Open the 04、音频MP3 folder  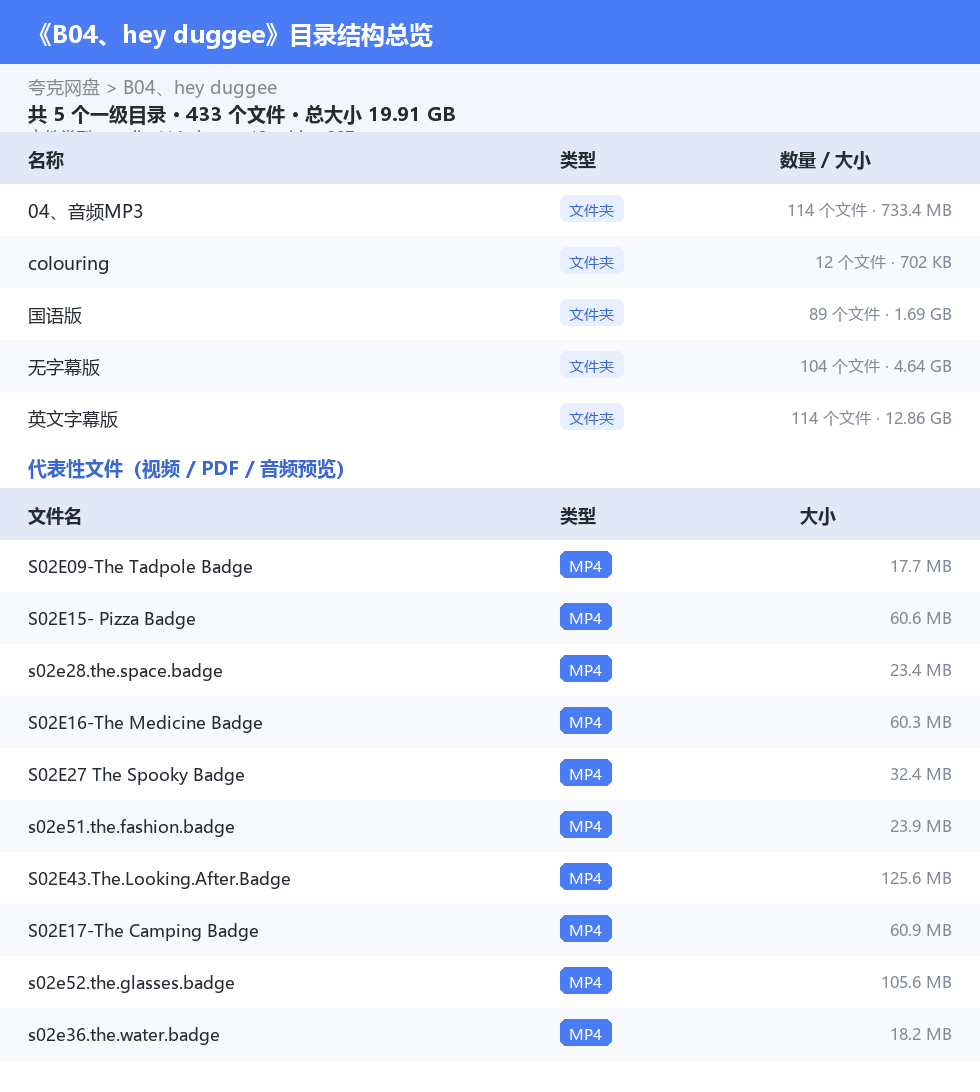click(86, 211)
